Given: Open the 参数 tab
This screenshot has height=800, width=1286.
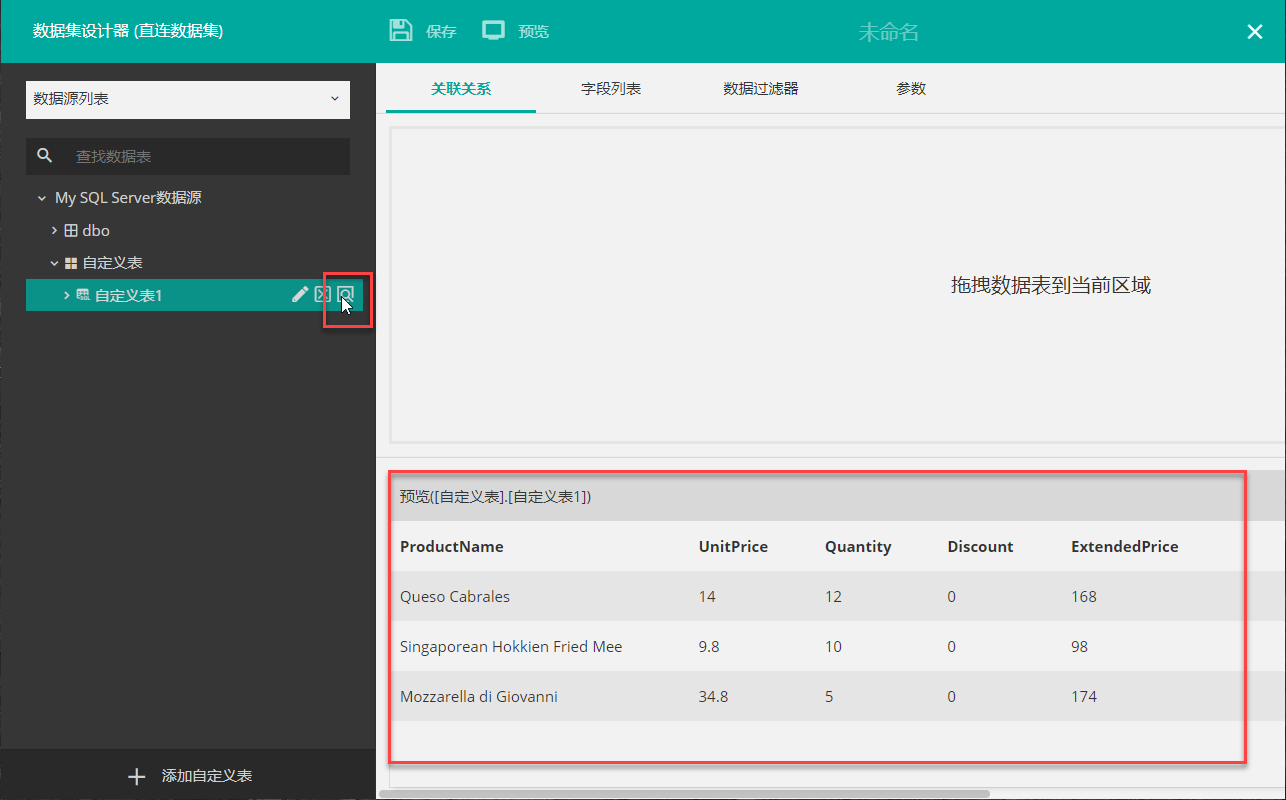Looking at the screenshot, I should pos(910,89).
